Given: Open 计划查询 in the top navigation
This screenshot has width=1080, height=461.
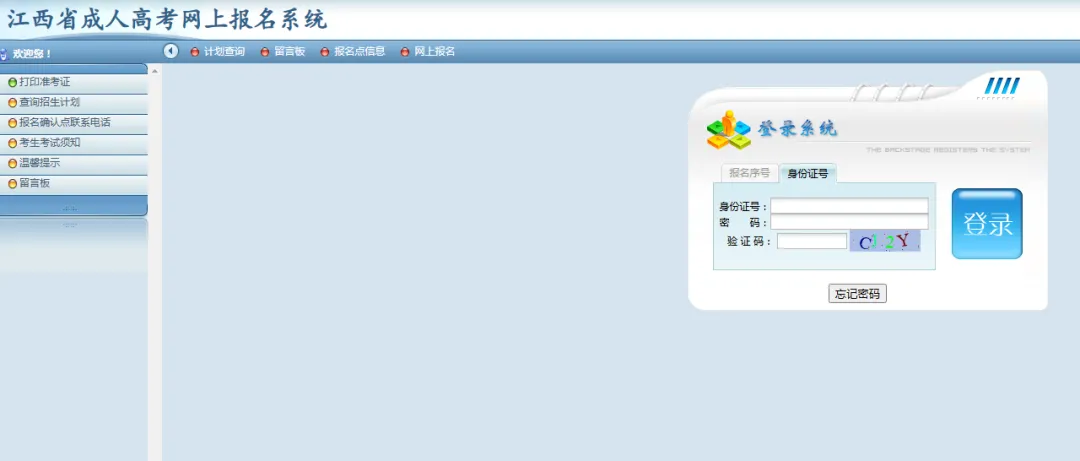Looking at the screenshot, I should (x=225, y=52).
